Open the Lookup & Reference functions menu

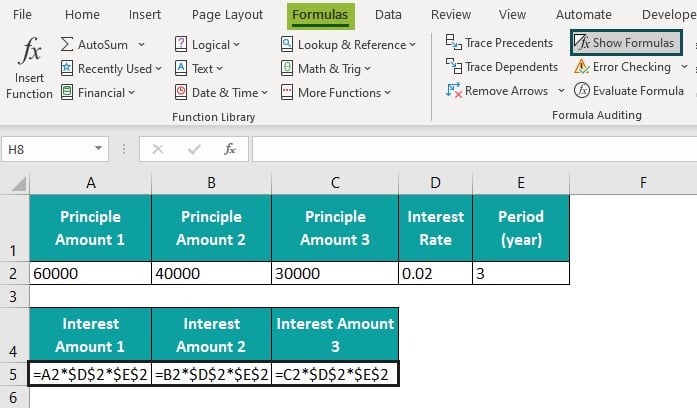348,44
